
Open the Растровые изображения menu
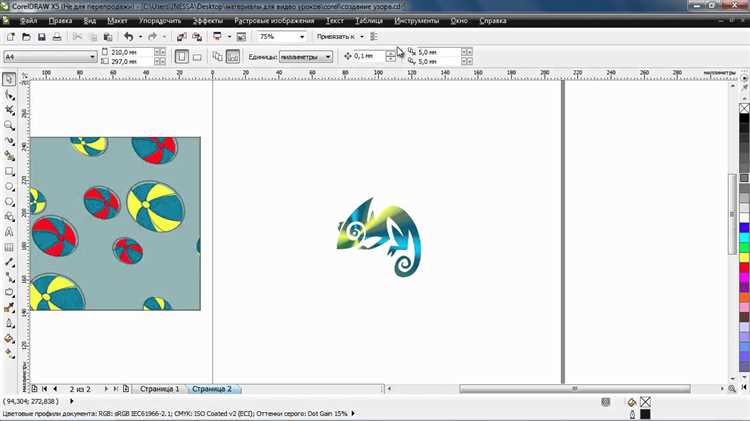274,21
